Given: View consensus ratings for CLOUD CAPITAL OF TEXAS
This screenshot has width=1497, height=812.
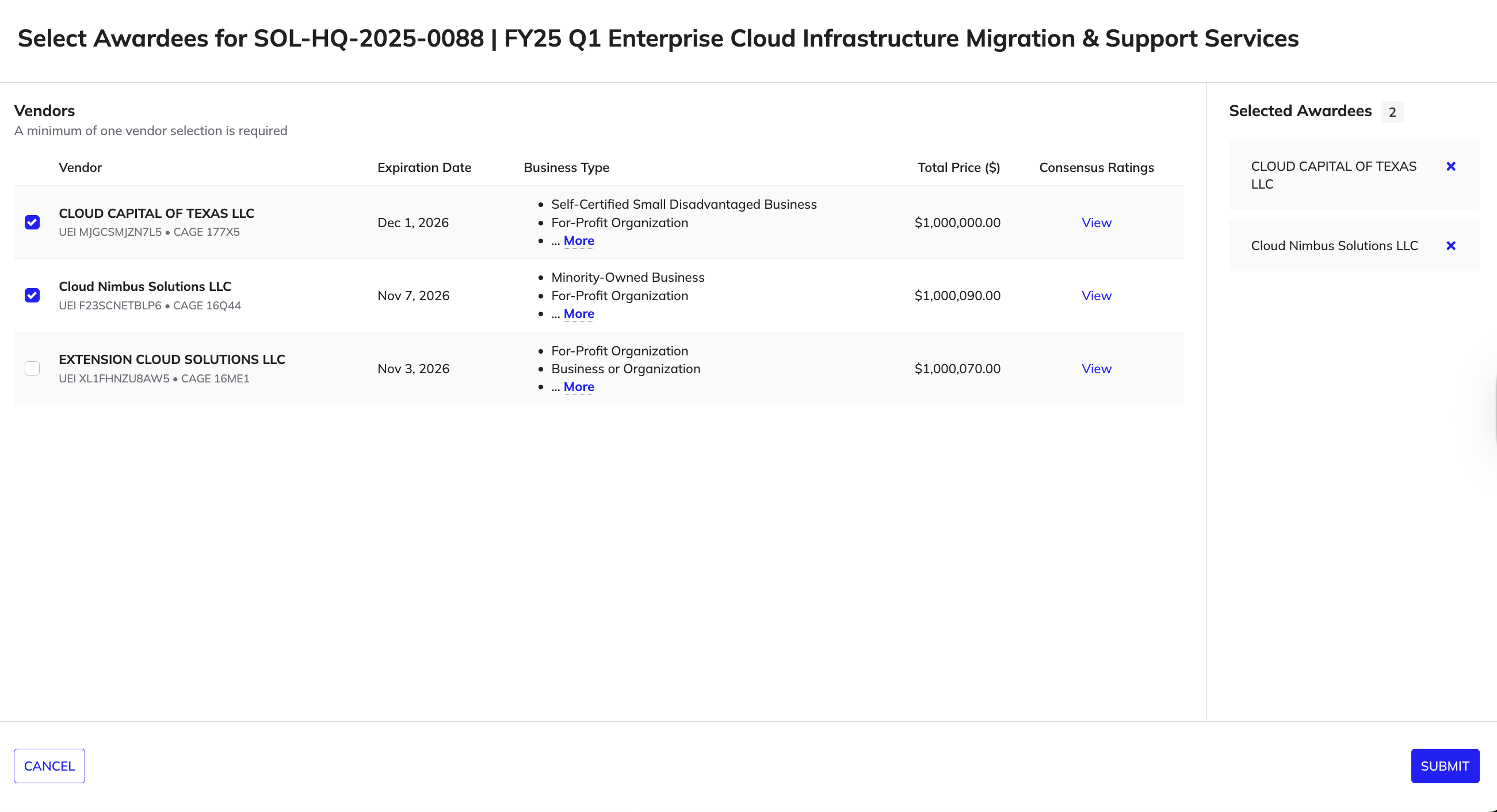Looking at the screenshot, I should (1096, 223).
